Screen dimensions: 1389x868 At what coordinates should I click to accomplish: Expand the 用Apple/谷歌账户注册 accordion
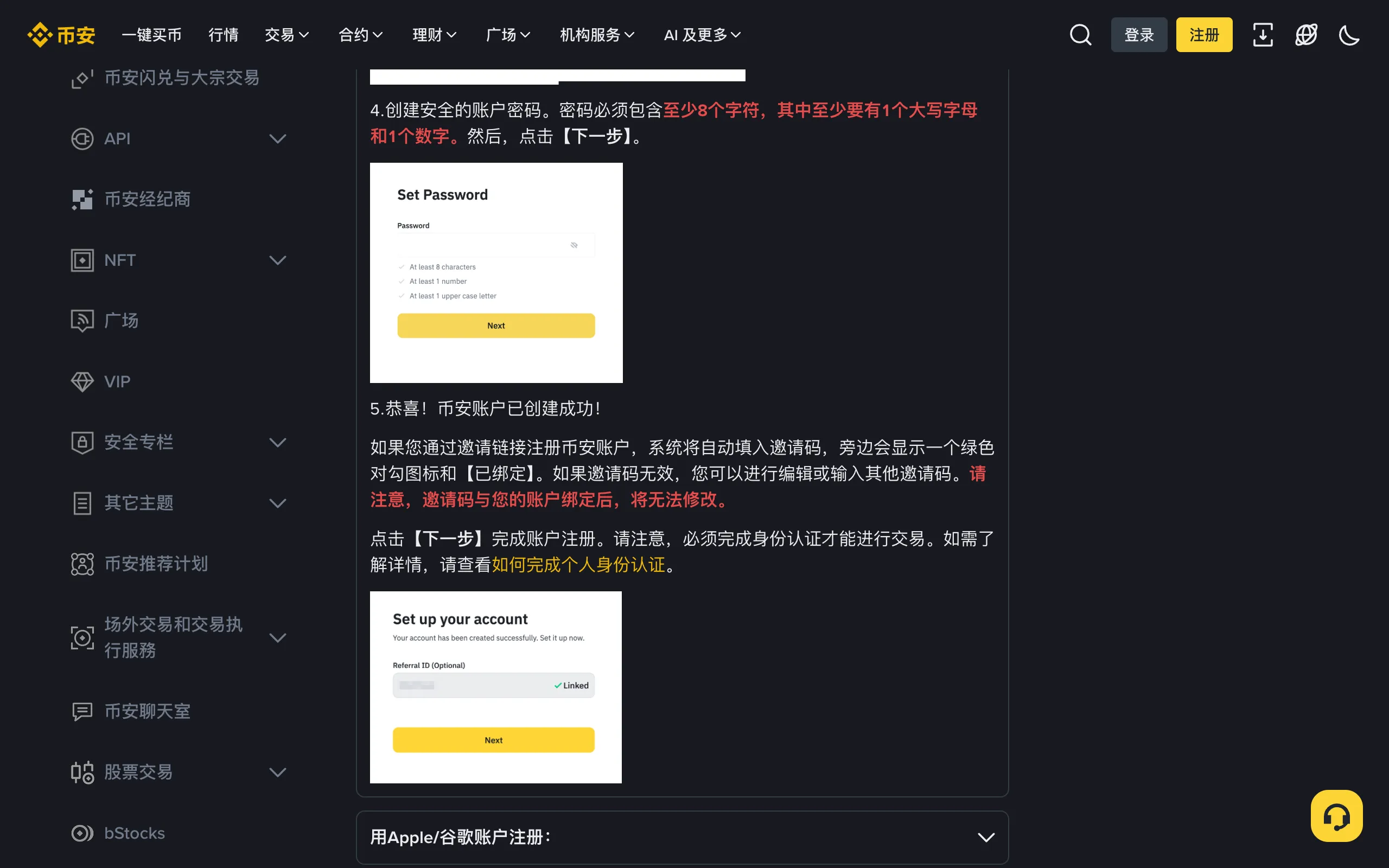coord(682,837)
